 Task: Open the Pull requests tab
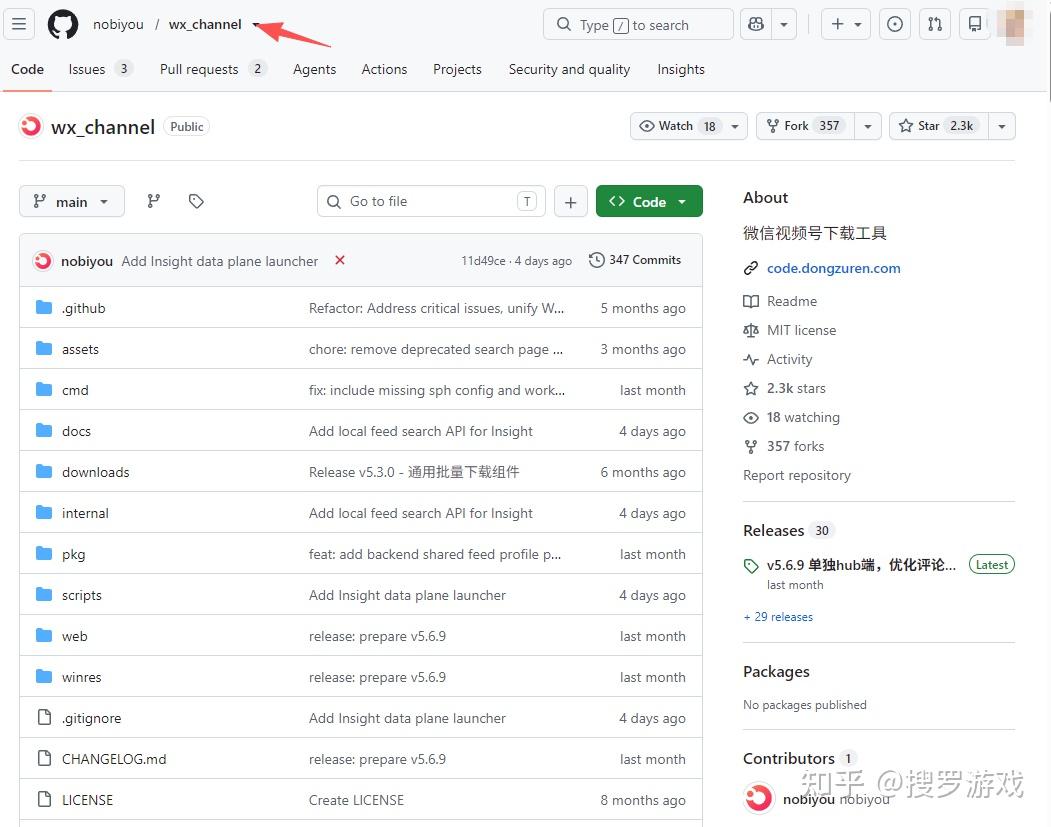[x=212, y=69]
